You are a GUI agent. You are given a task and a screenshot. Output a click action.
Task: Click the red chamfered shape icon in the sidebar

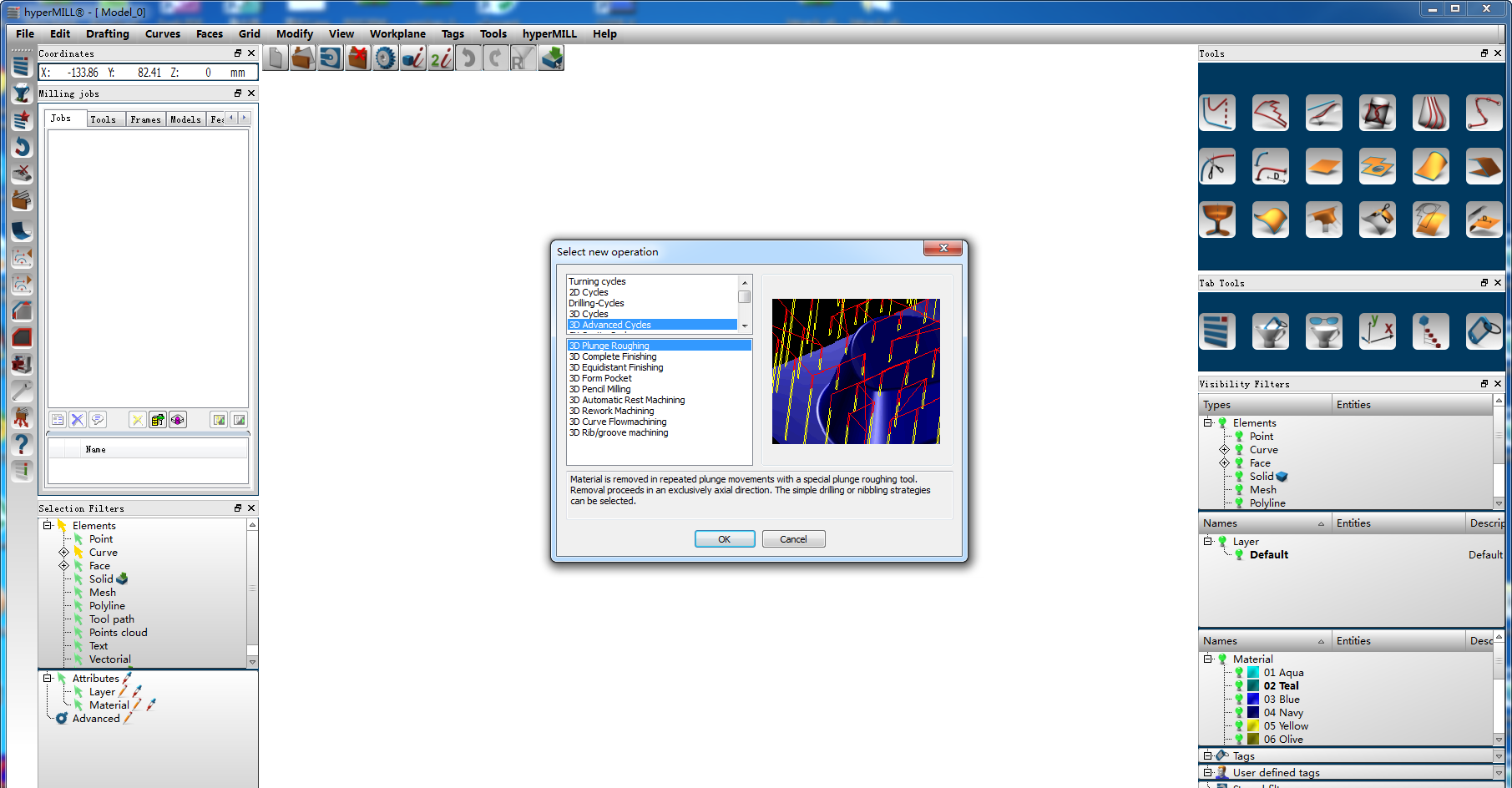pyautogui.click(x=22, y=337)
